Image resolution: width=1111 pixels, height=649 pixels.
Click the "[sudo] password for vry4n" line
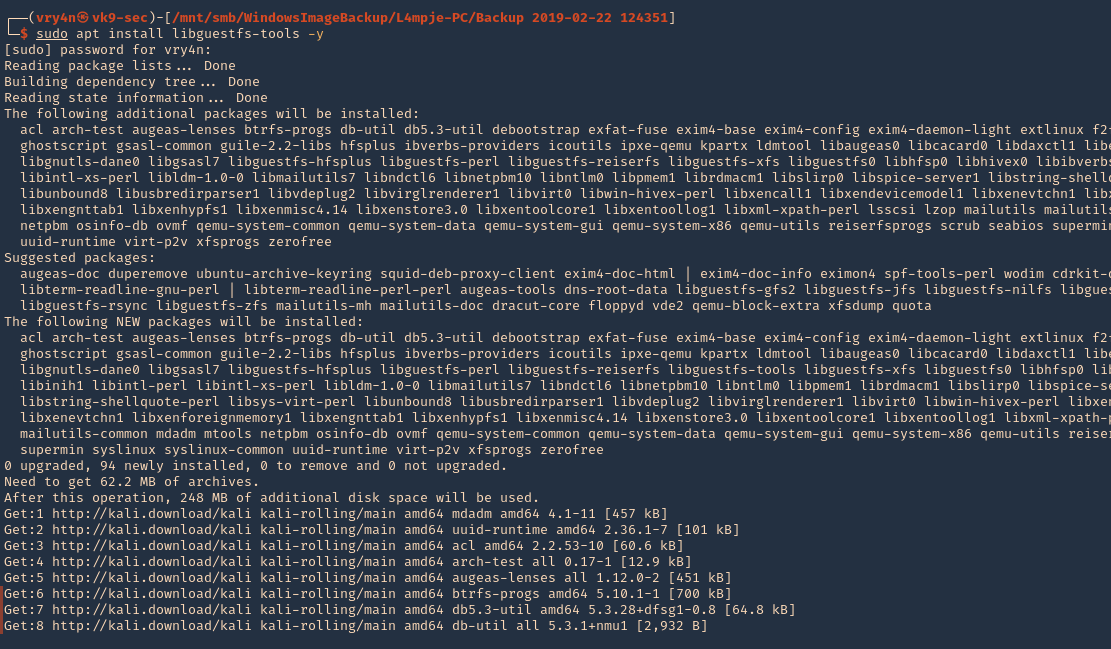[x=108, y=50]
